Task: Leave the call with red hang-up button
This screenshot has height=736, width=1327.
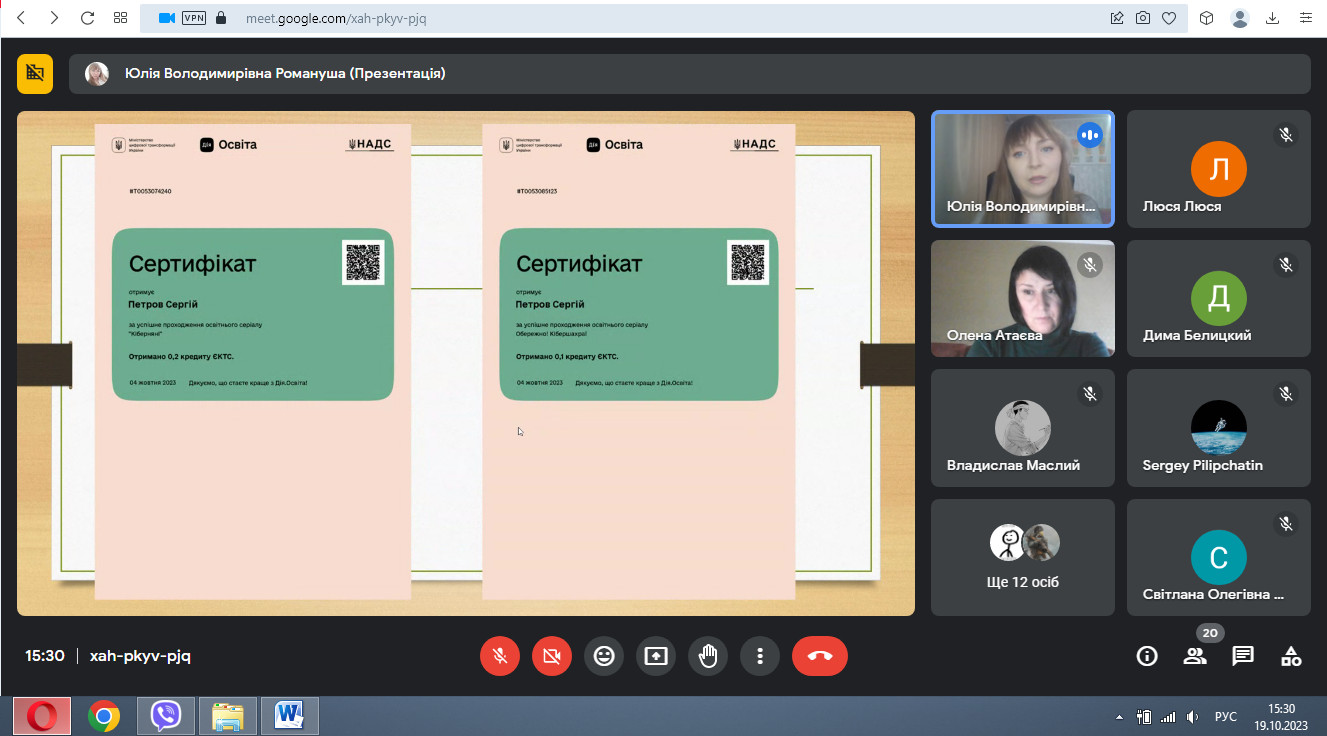Action: point(820,656)
